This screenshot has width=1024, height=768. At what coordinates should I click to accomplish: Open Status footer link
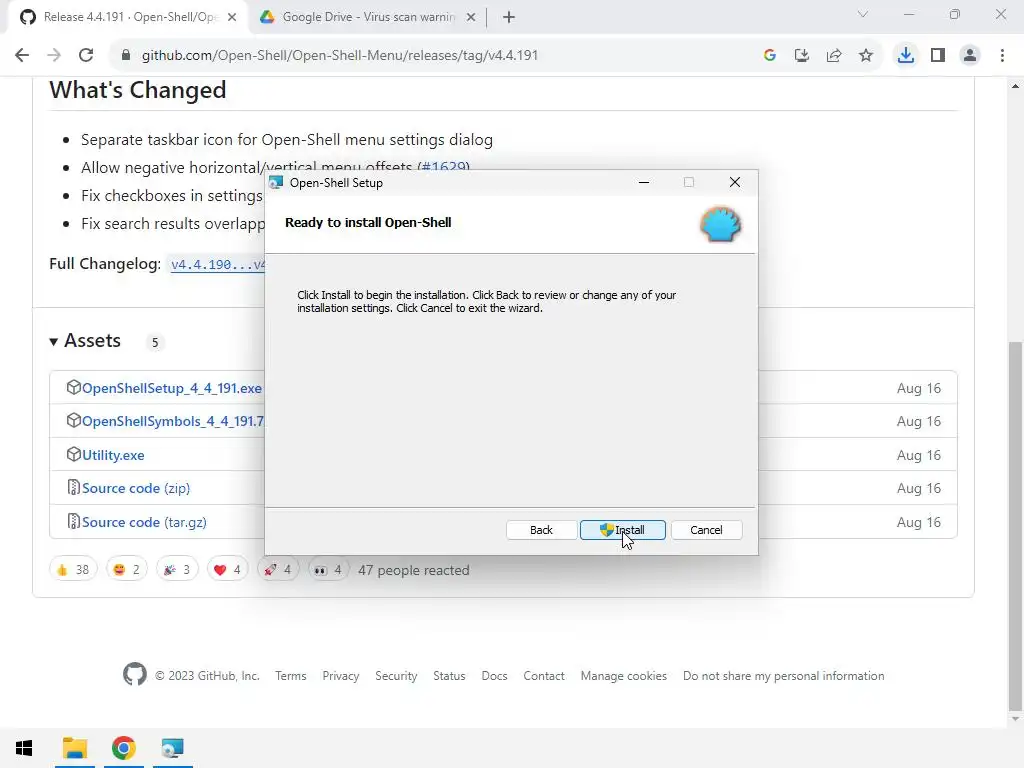449,676
